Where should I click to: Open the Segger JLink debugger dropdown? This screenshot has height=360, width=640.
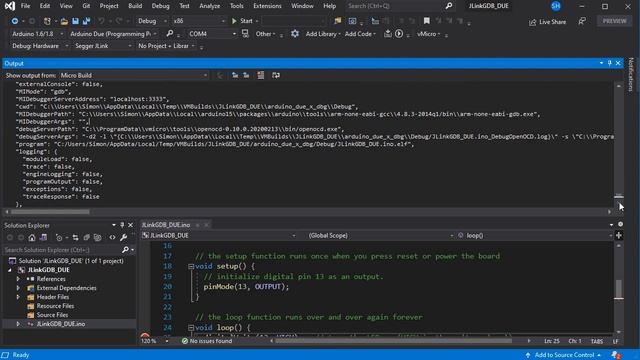point(103,46)
